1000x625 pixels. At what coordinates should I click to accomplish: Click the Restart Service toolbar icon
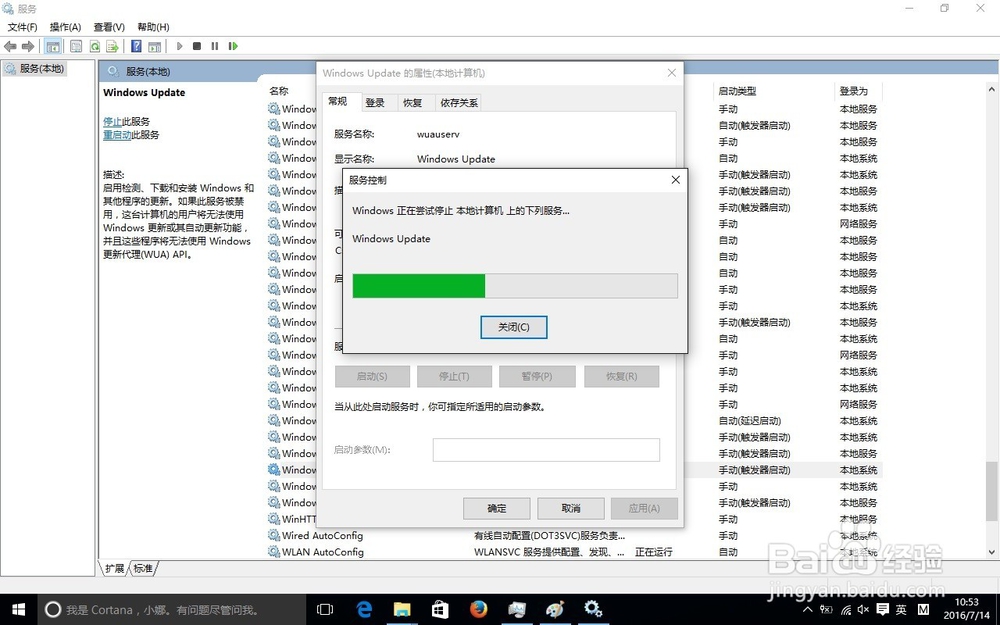coord(232,45)
